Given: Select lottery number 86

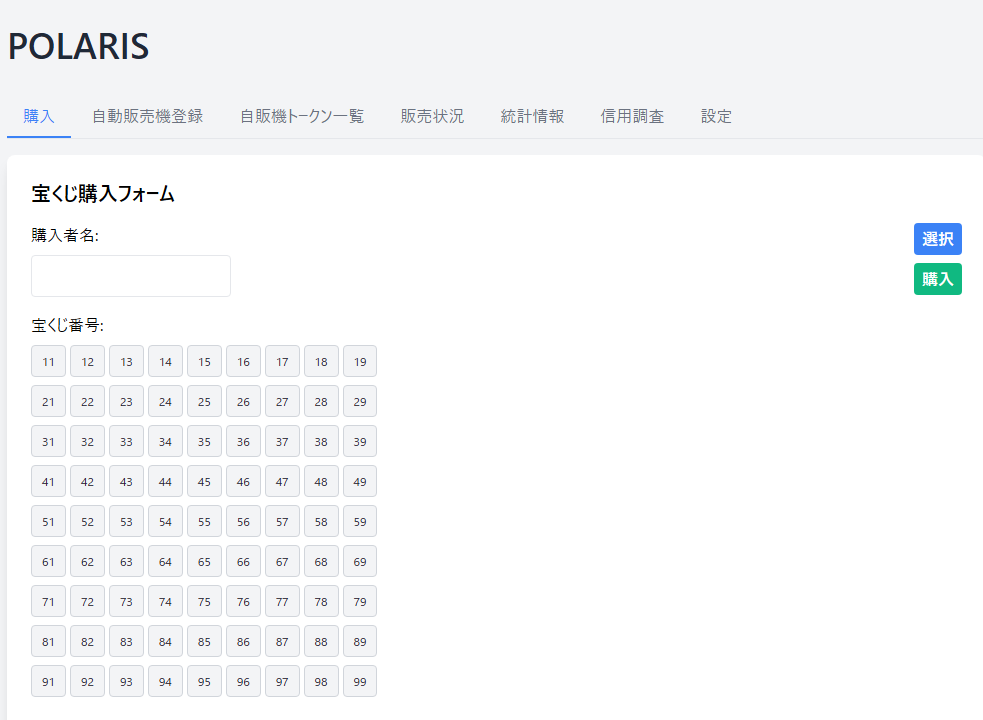Looking at the screenshot, I should coord(243,642).
